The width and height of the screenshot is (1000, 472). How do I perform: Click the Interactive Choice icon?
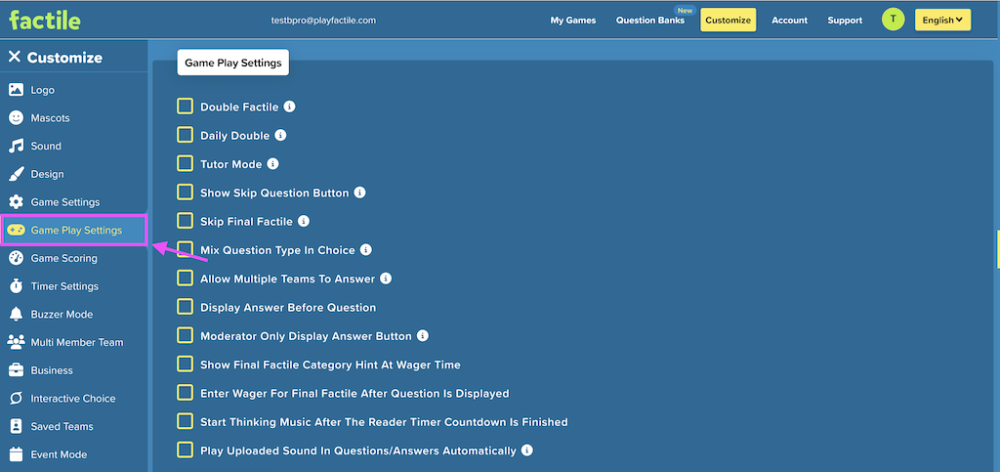pos(16,399)
